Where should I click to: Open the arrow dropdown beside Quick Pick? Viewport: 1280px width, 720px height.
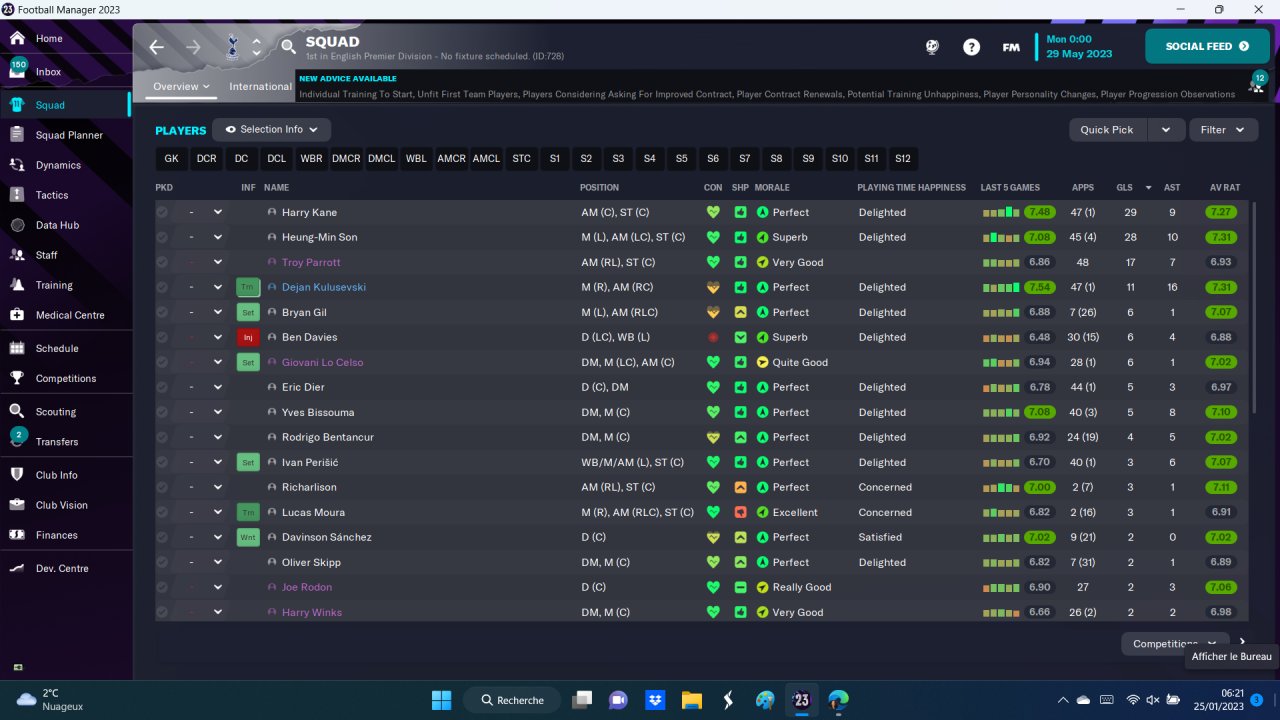[x=1165, y=130]
